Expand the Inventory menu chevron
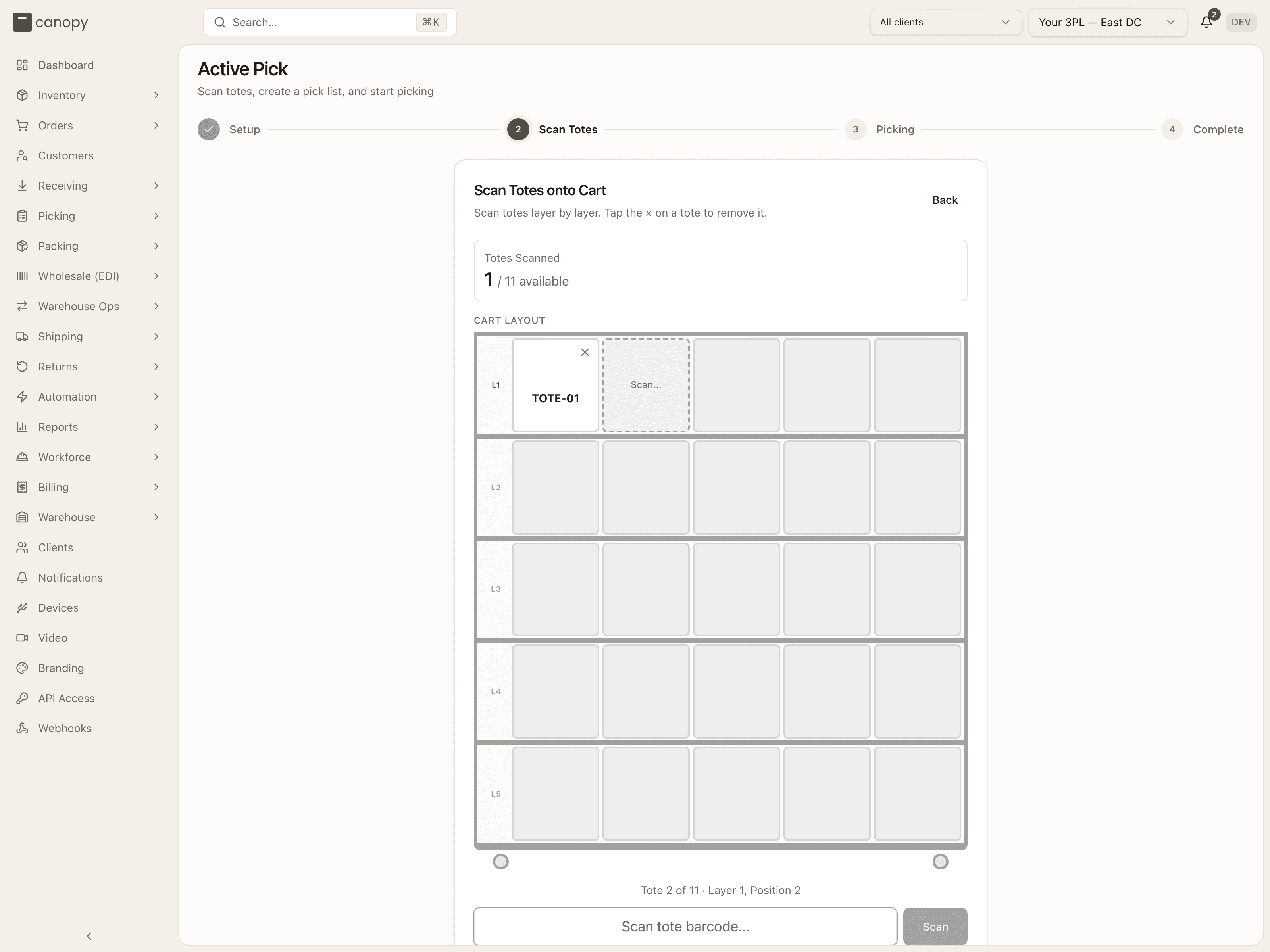1270x952 pixels. [156, 95]
